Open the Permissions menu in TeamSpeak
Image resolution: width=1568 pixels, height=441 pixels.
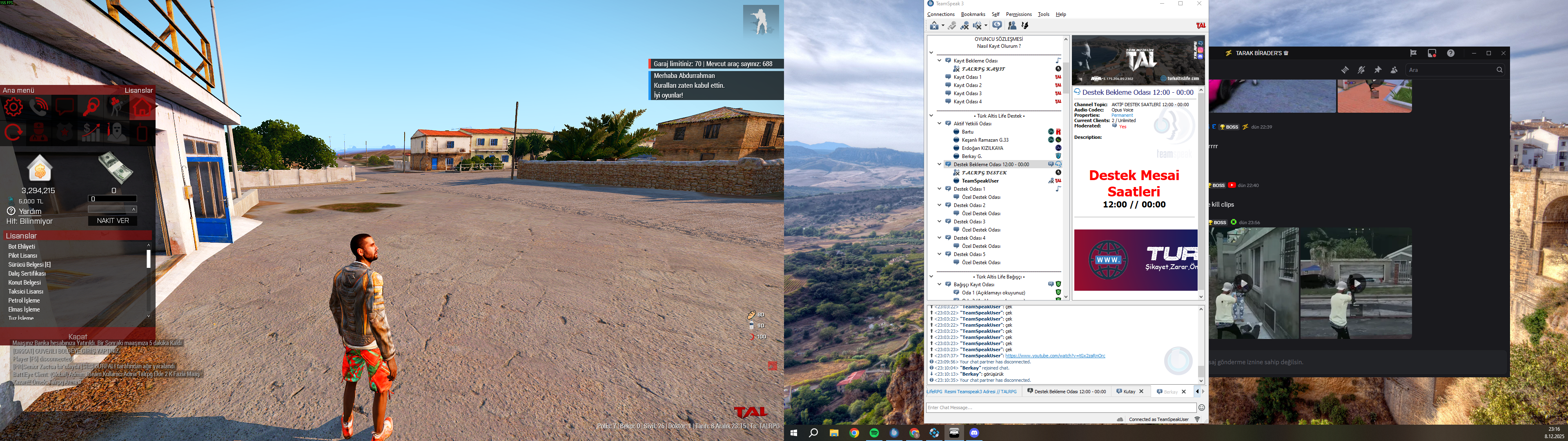click(1019, 15)
